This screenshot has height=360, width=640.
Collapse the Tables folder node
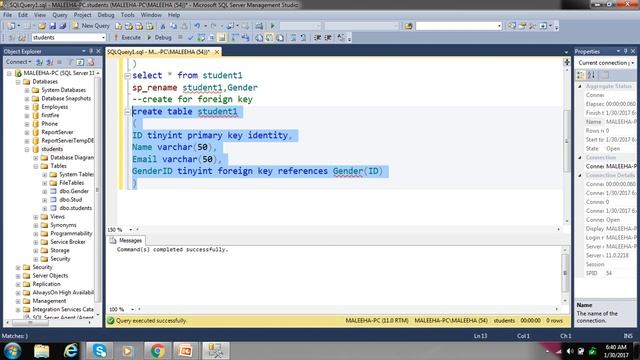(x=36, y=166)
